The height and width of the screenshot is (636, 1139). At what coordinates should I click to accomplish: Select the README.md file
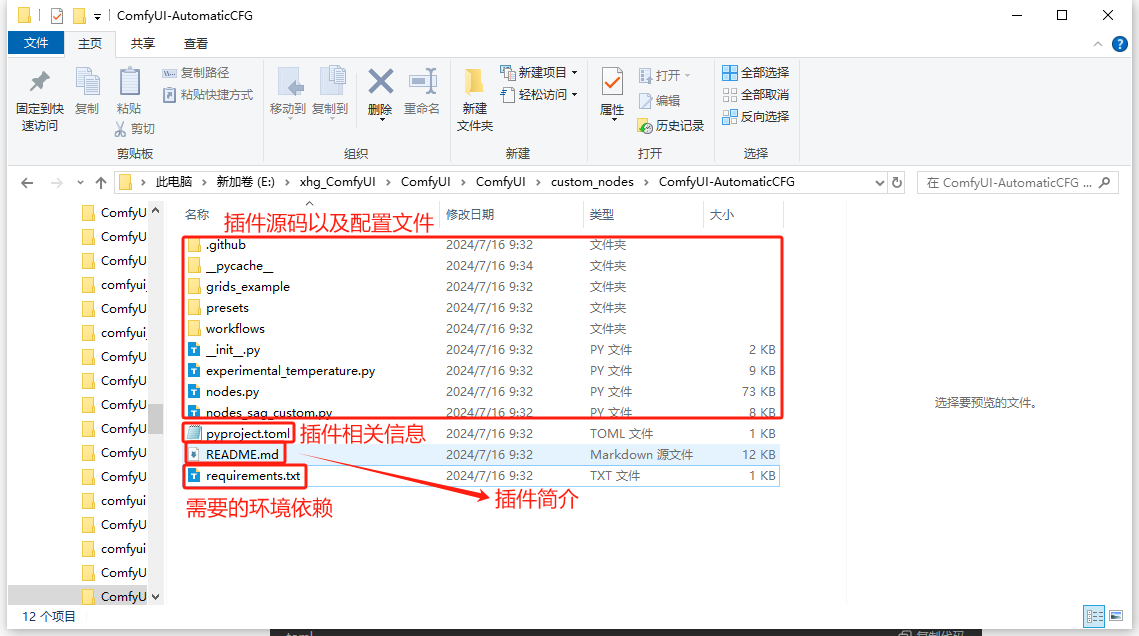pyautogui.click(x=242, y=455)
